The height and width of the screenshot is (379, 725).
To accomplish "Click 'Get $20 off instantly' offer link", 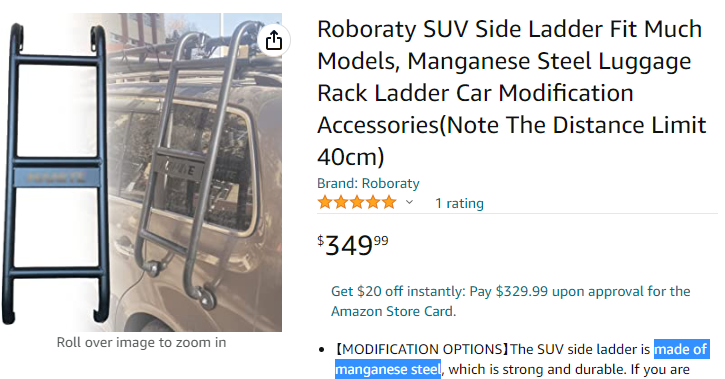I will click(398, 291).
